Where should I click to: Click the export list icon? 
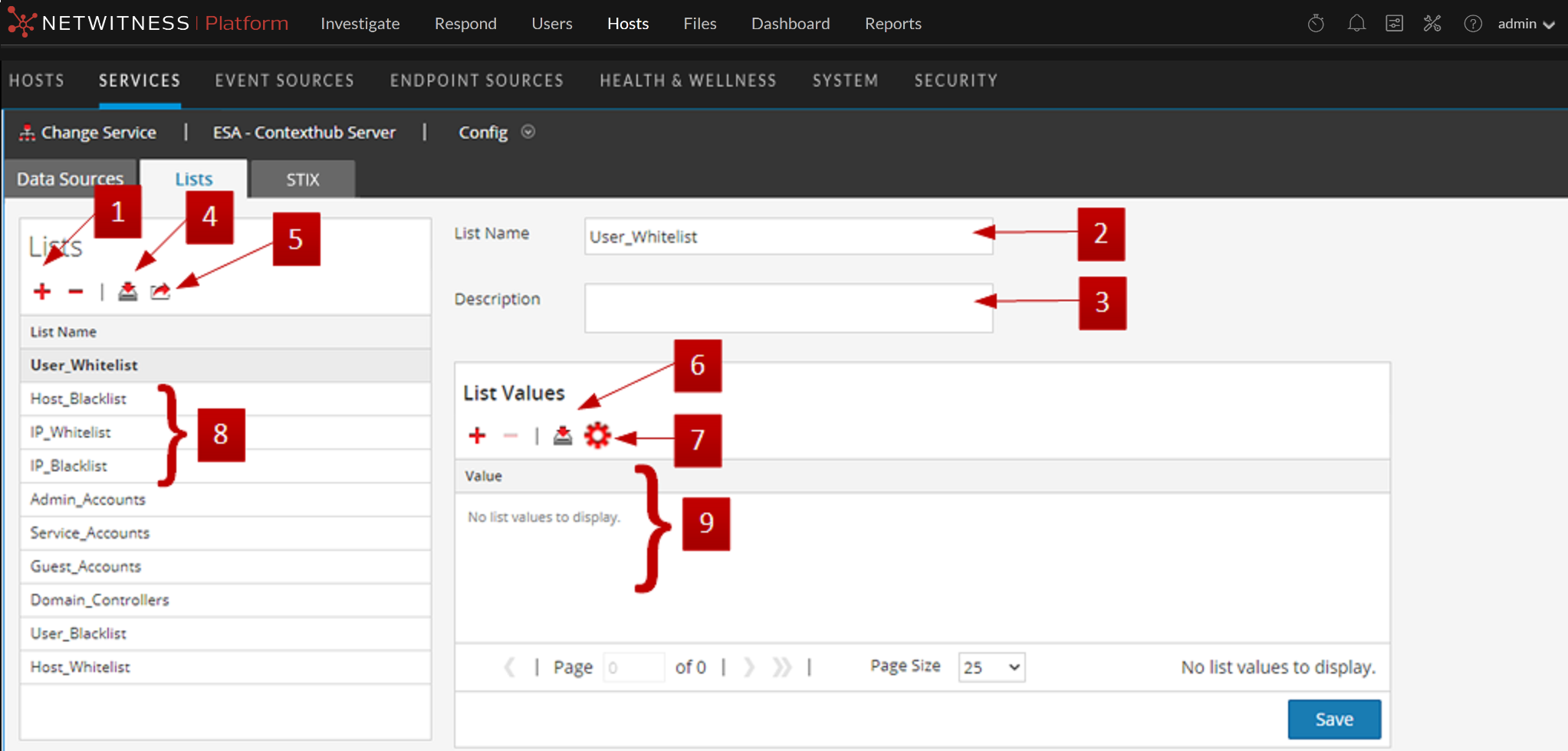tap(160, 291)
